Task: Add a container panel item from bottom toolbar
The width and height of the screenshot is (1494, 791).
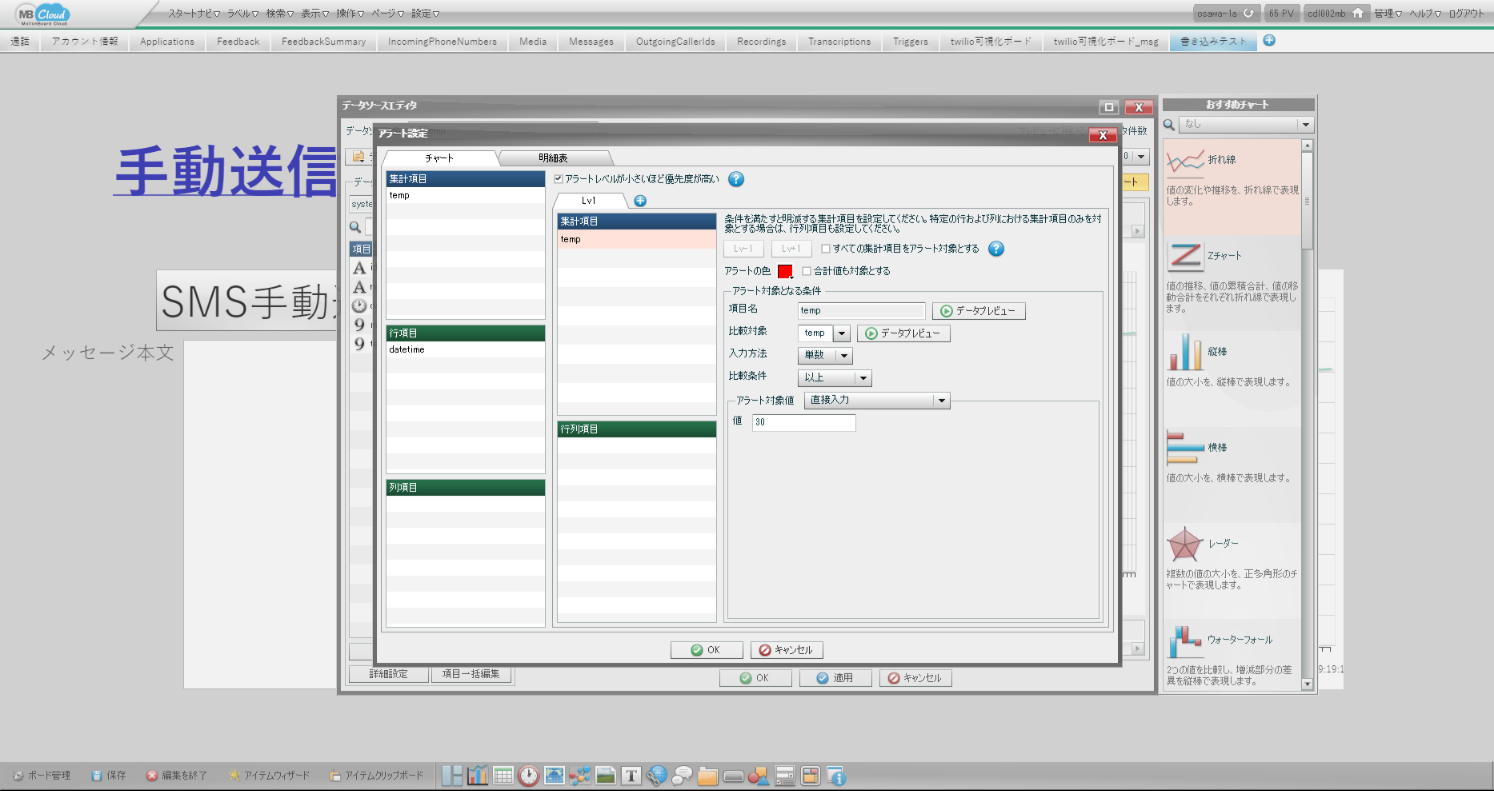Action: point(810,775)
